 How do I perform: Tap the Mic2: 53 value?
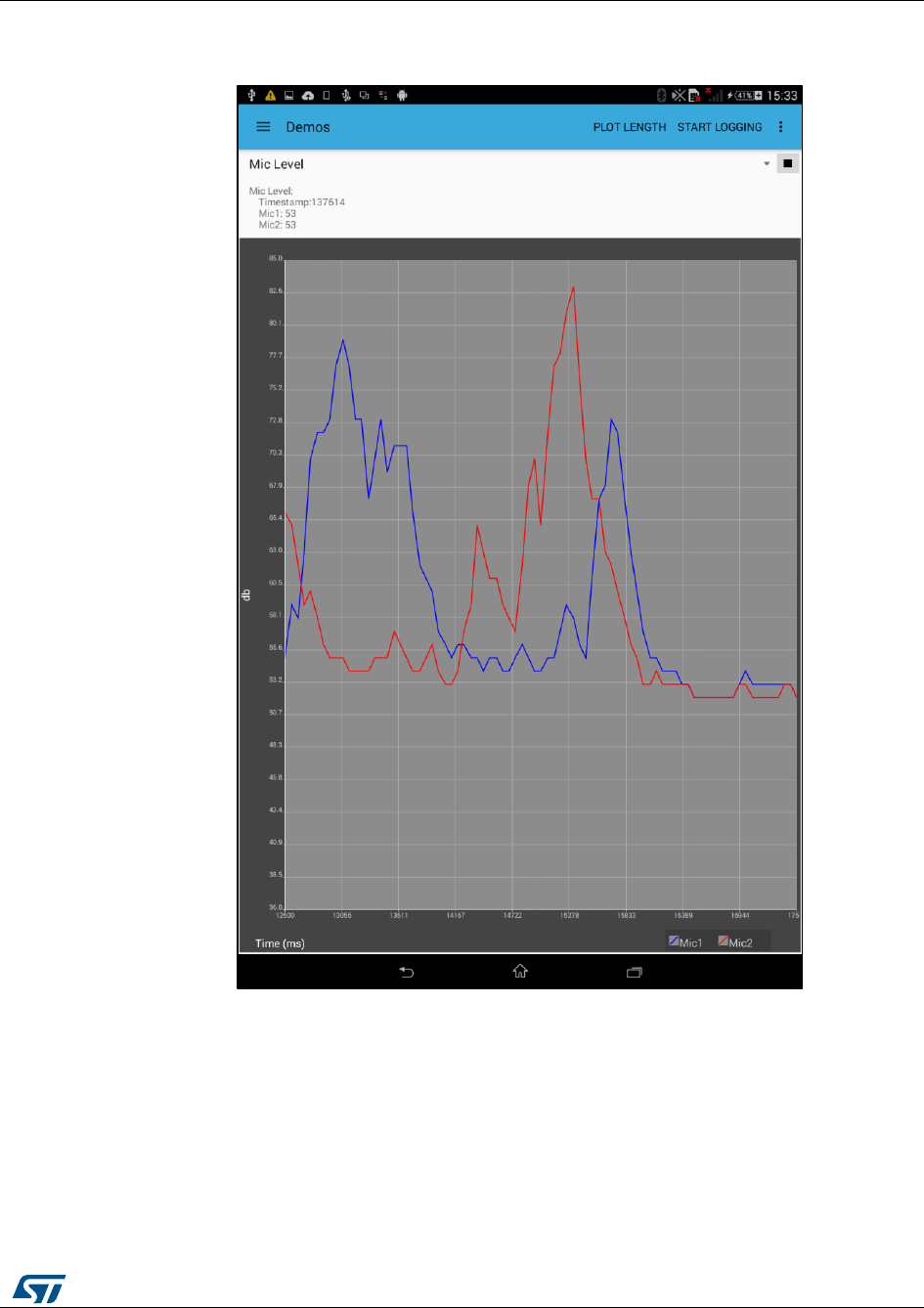click(x=277, y=225)
